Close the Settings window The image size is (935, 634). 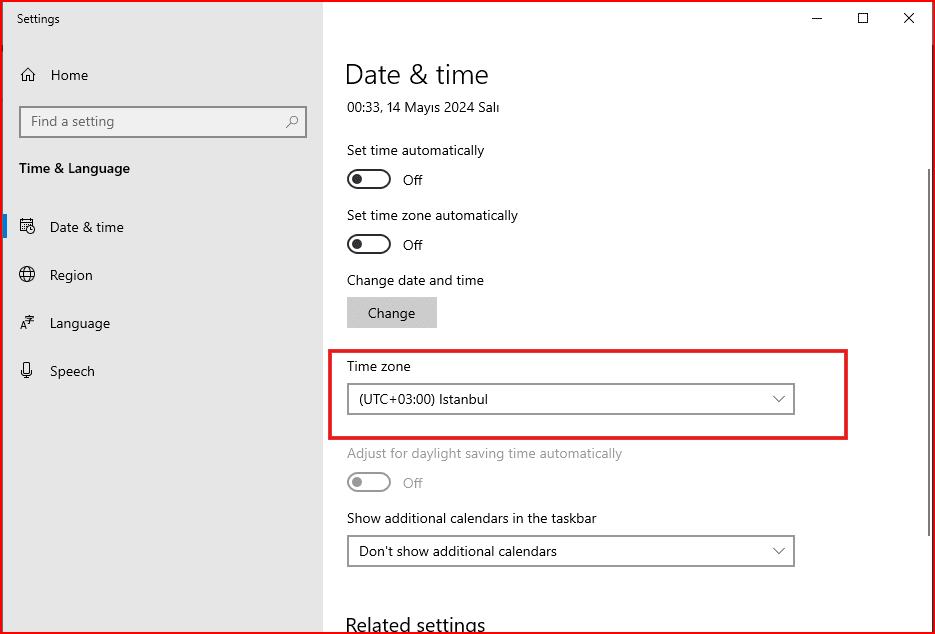909,18
